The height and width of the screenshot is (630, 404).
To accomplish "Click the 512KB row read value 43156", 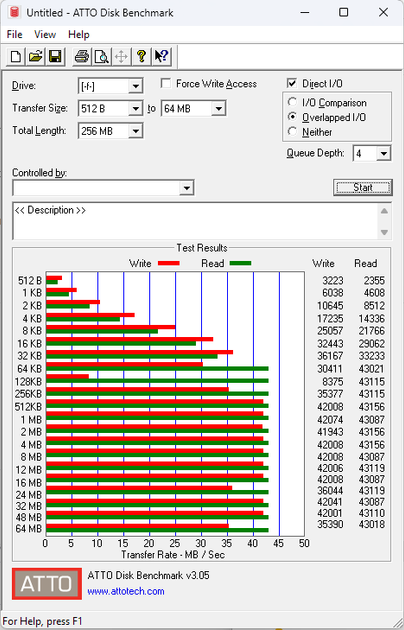I will [x=372, y=407].
